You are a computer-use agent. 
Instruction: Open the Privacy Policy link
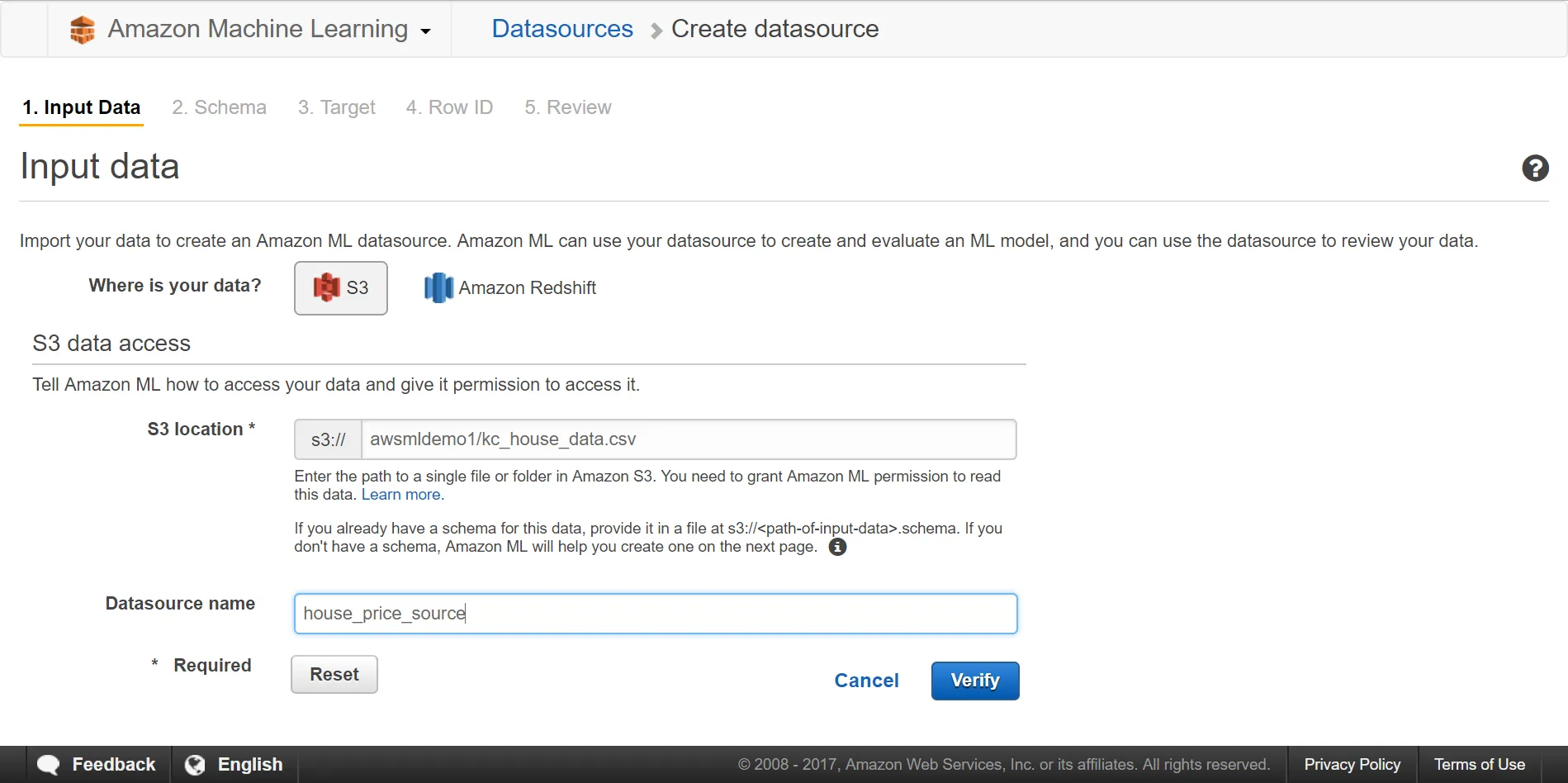click(x=1352, y=765)
